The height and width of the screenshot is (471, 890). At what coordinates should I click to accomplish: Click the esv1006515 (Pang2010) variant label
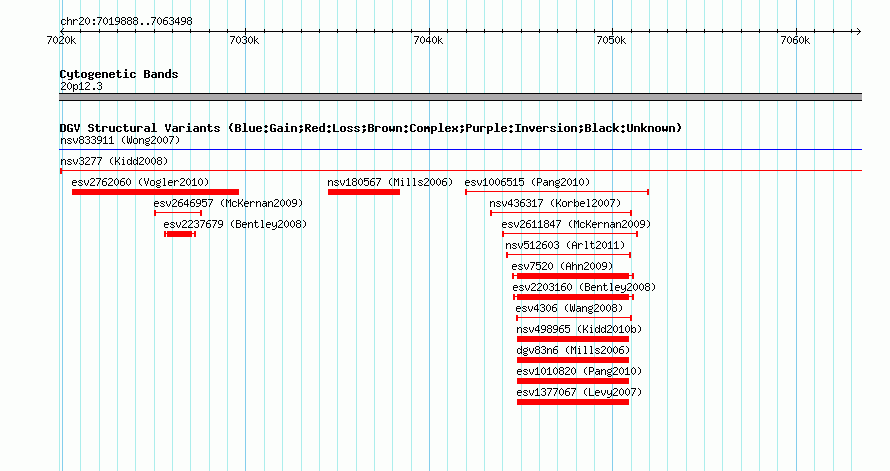coord(527,182)
